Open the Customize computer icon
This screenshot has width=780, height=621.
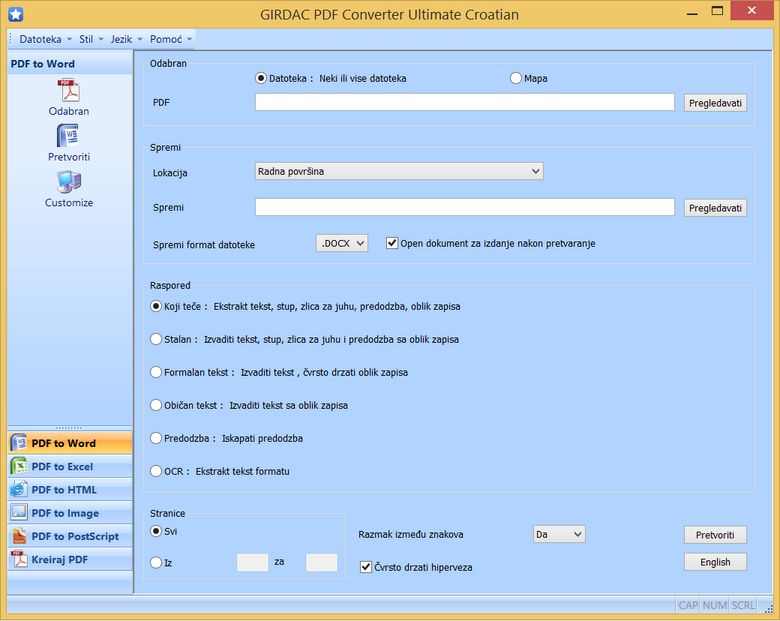click(x=69, y=182)
